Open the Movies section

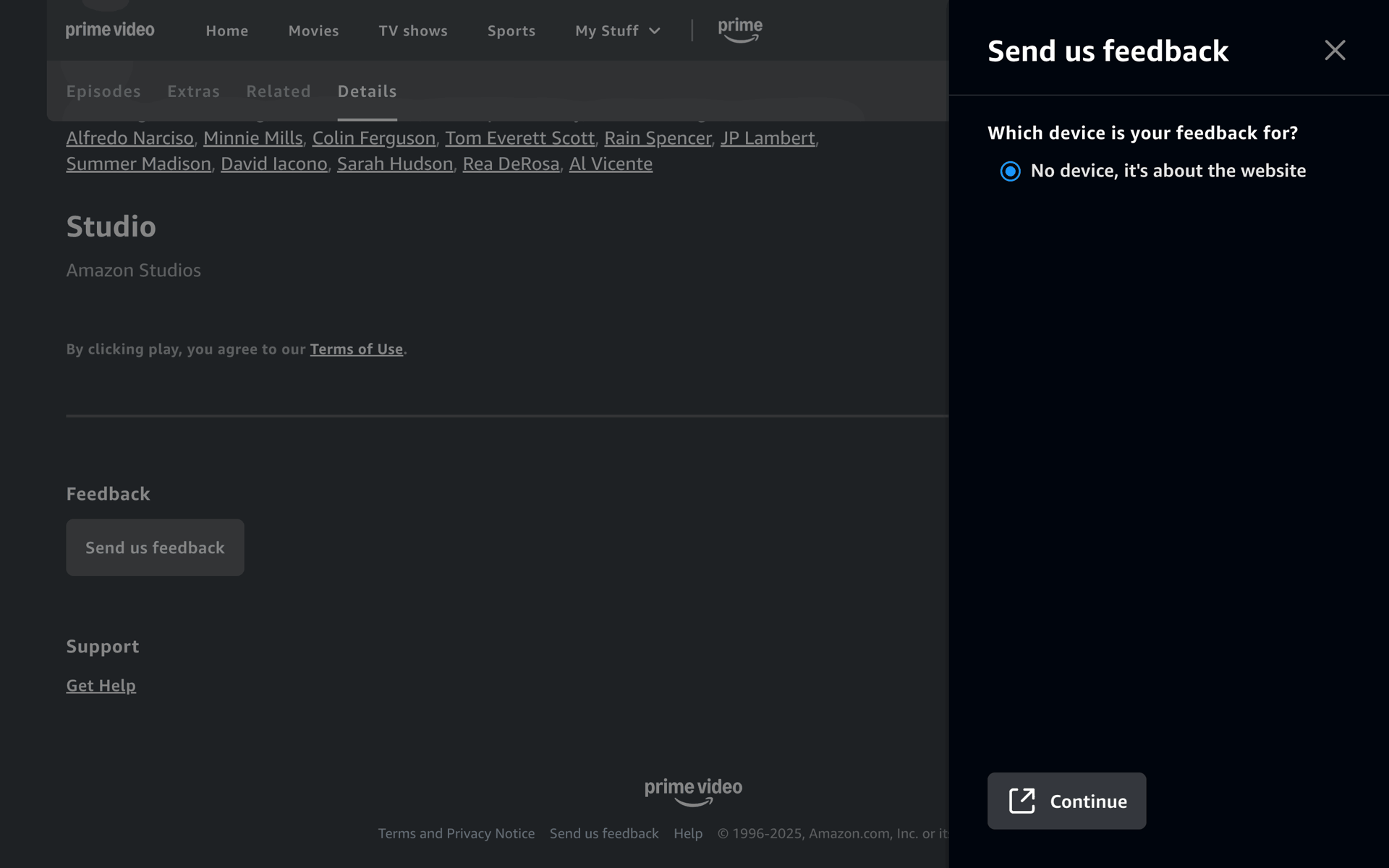[313, 31]
